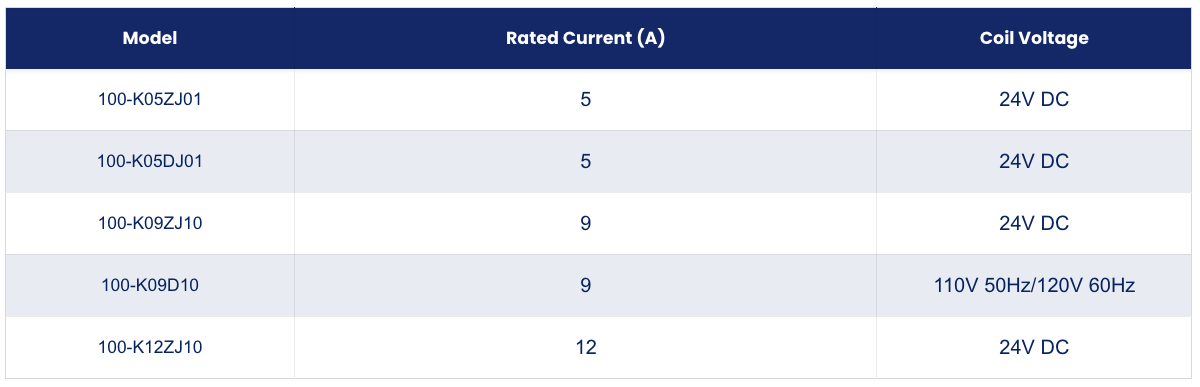This screenshot has height=387, width=1200.
Task: Click 24V DC in 100-K12ZJ10 row
Action: 1034,348
